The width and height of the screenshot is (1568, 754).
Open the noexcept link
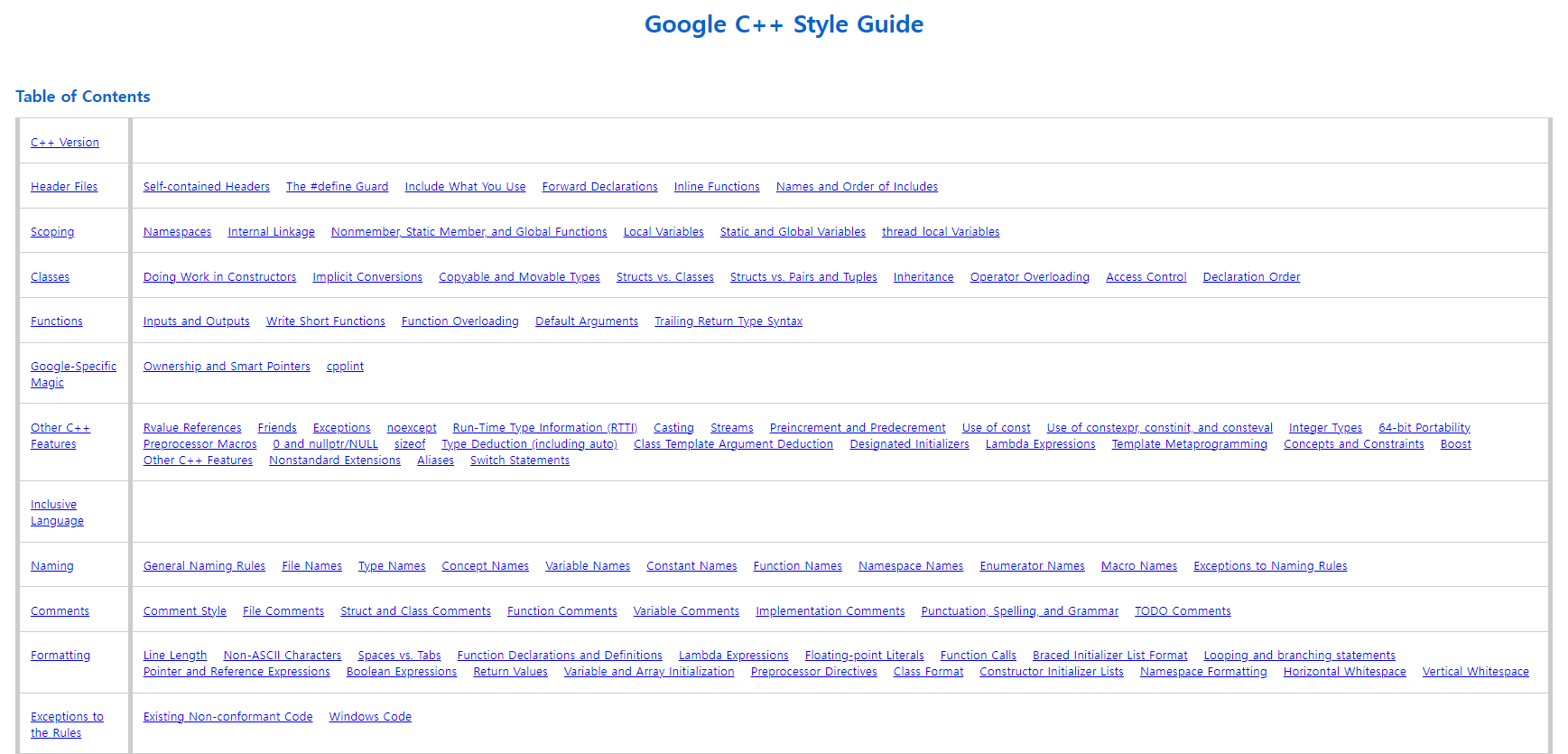(412, 428)
